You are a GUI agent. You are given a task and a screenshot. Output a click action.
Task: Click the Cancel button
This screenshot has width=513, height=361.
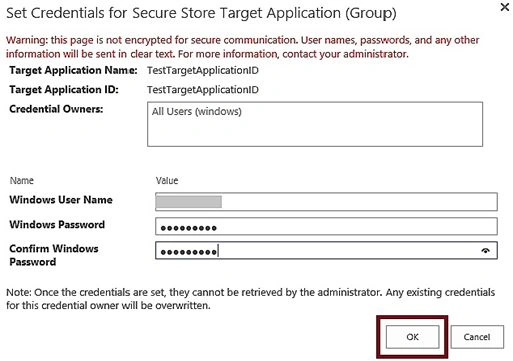click(x=477, y=337)
